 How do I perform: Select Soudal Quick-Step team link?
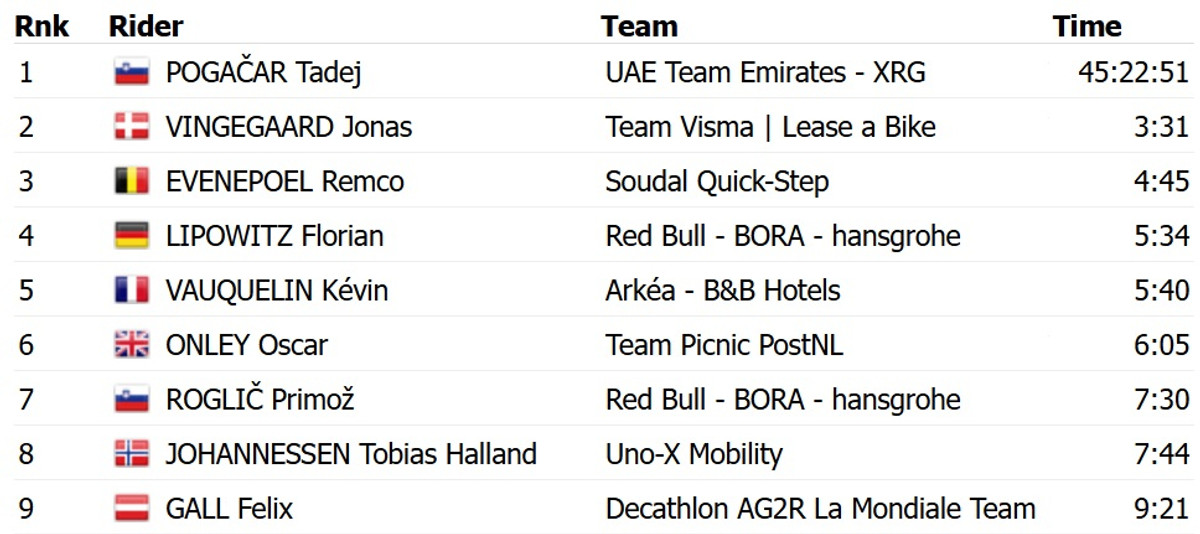point(716,182)
